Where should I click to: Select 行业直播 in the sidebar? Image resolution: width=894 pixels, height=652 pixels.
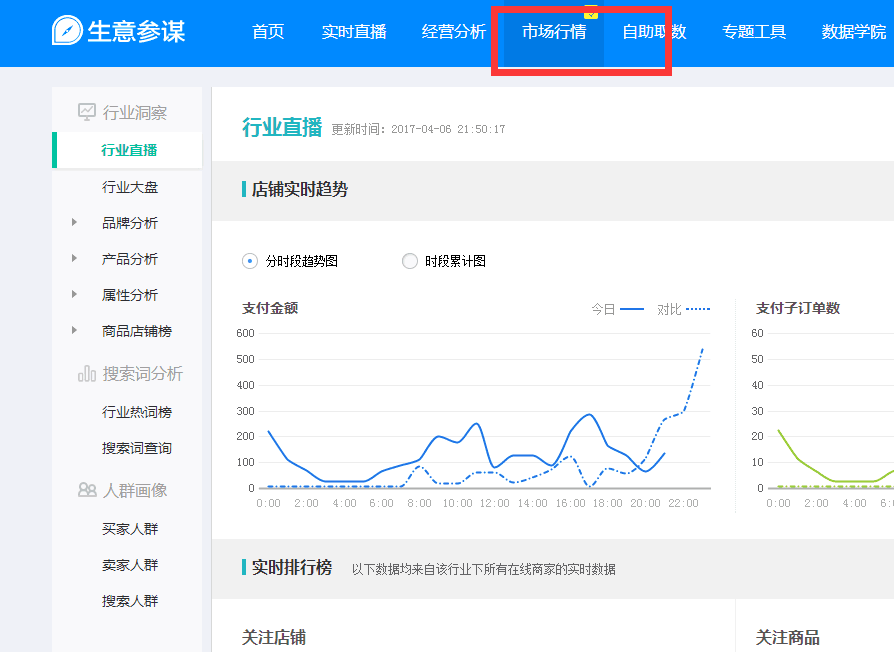tap(129, 150)
